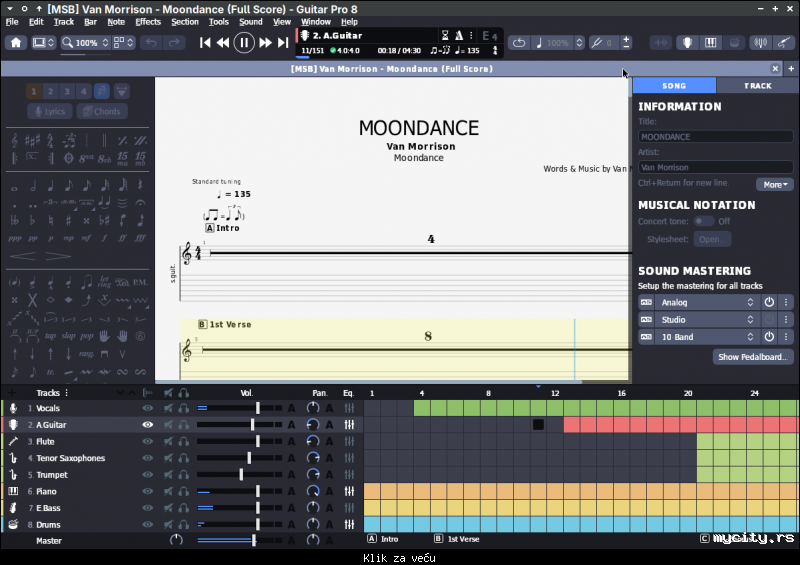Undo the last action

pos(151,43)
